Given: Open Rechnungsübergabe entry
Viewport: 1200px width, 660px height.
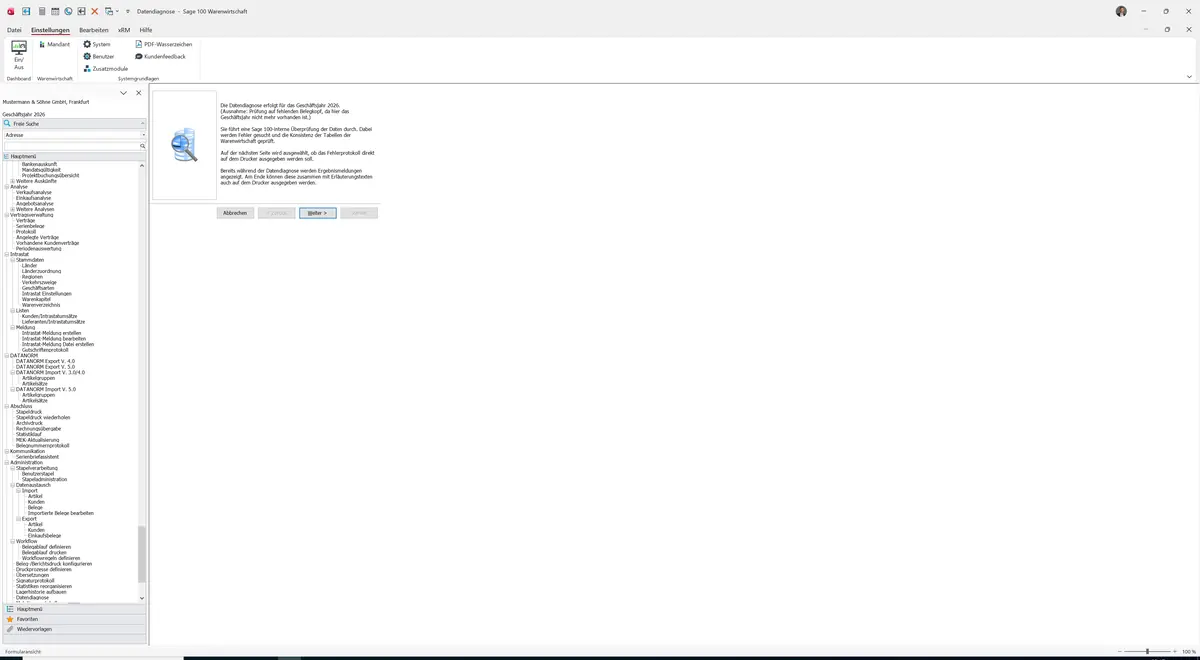Looking at the screenshot, I should coord(38,428).
